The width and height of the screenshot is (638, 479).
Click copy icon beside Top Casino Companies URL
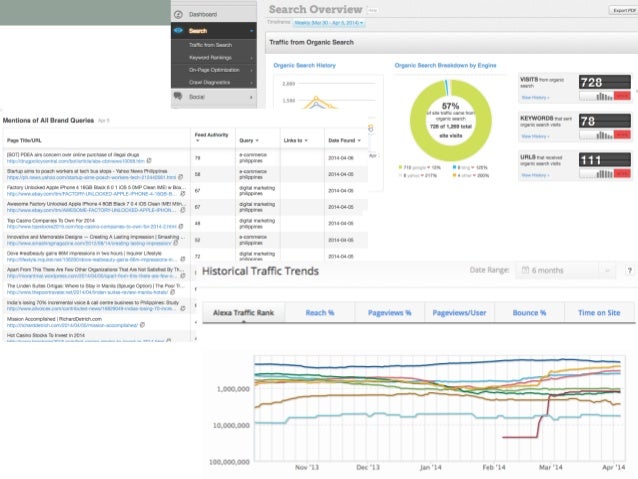click(181, 226)
